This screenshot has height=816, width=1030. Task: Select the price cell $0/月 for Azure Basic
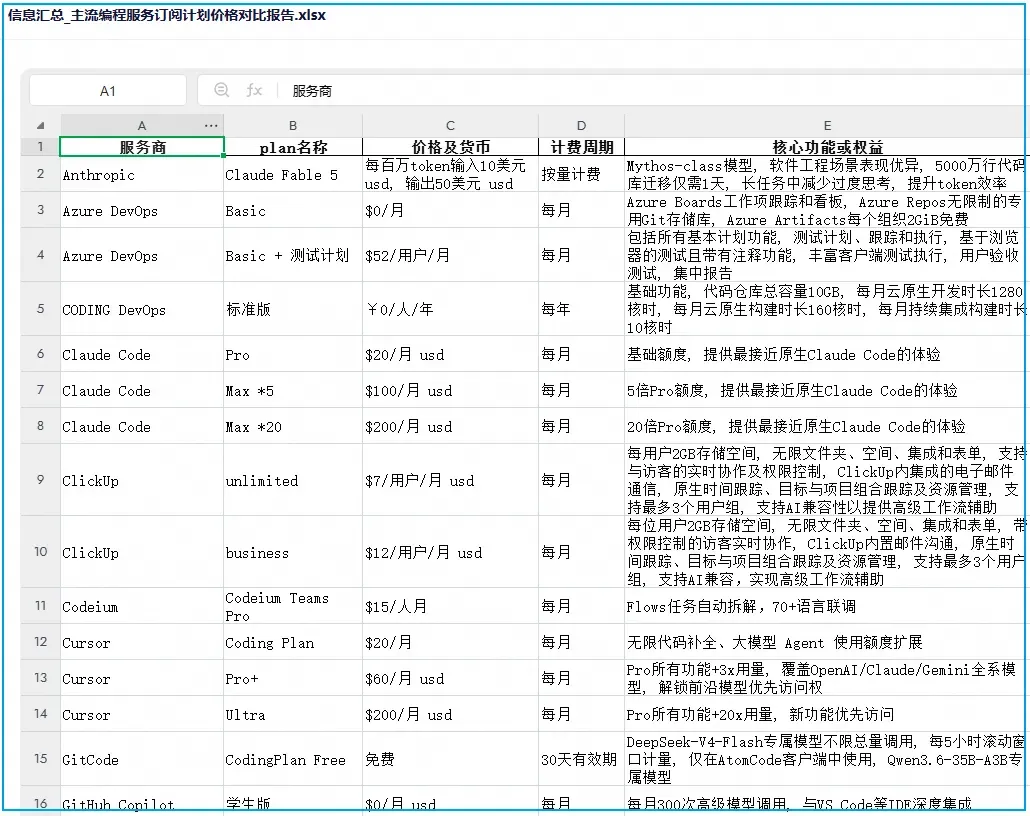[x=450, y=210]
